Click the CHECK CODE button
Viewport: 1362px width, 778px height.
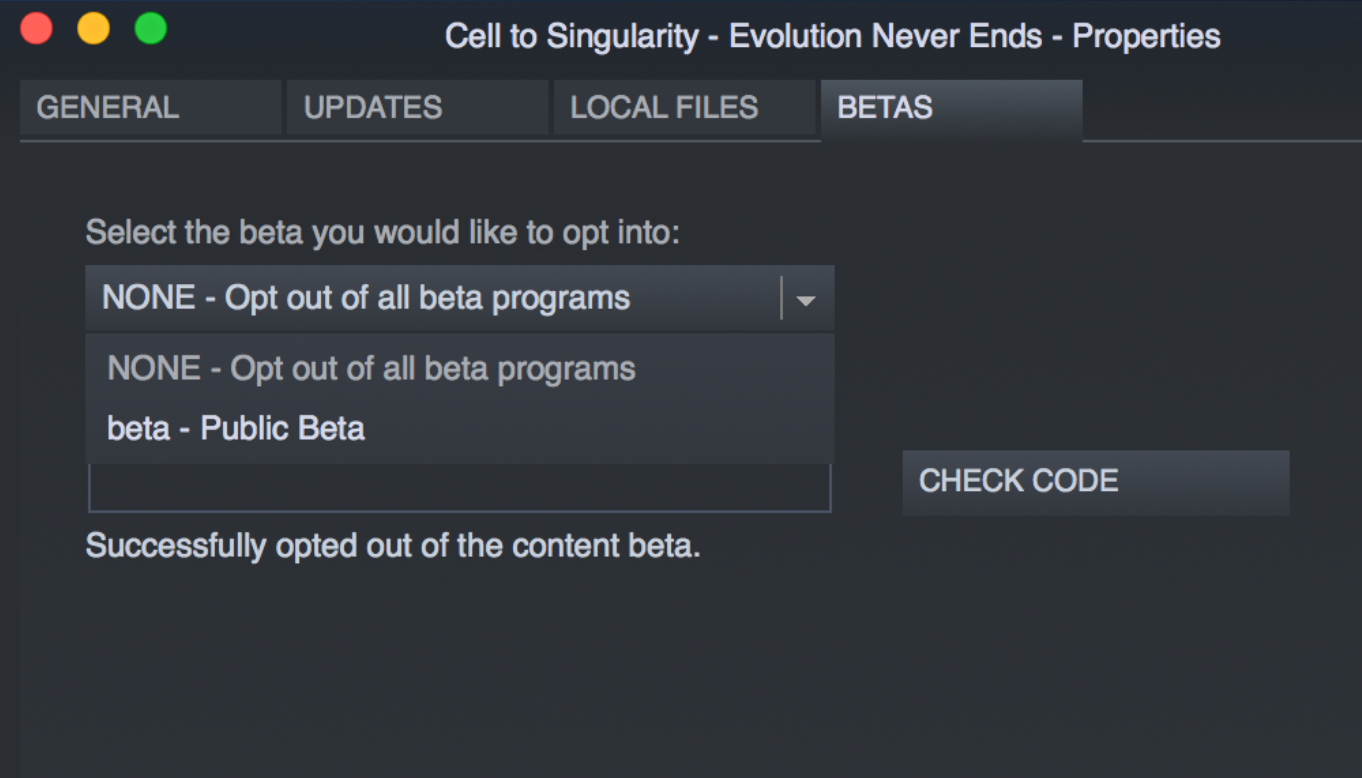1096,482
